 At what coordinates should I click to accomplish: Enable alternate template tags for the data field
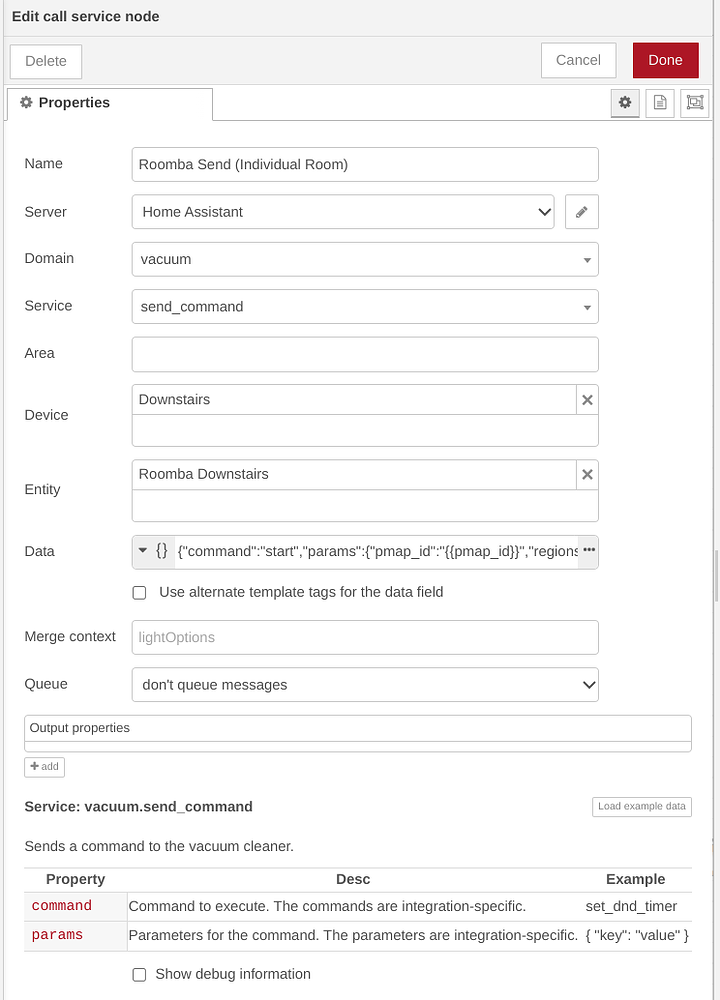pyautogui.click(x=139, y=592)
